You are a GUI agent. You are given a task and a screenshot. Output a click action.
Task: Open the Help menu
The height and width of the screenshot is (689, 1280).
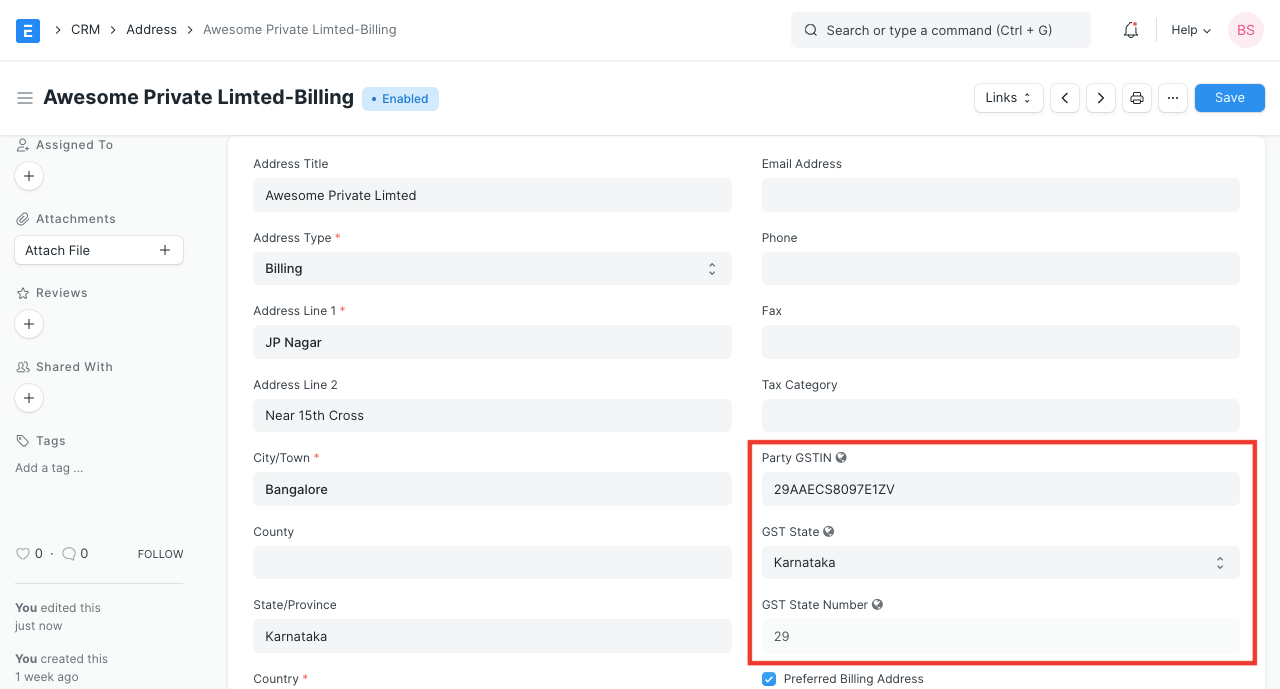pyautogui.click(x=1191, y=30)
